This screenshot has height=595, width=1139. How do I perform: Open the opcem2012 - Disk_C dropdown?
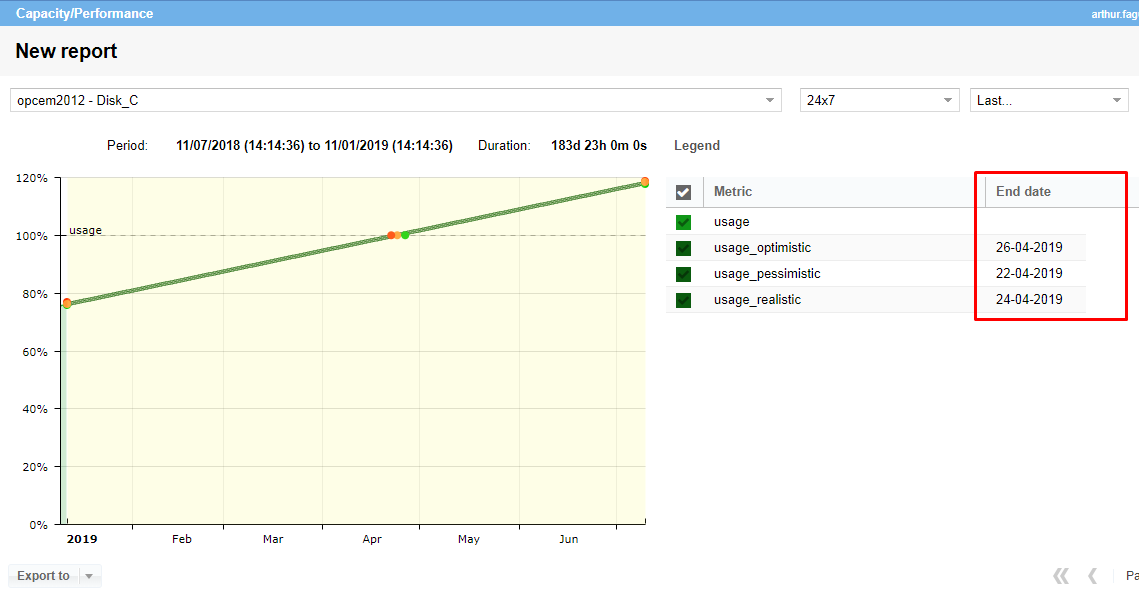[770, 101]
